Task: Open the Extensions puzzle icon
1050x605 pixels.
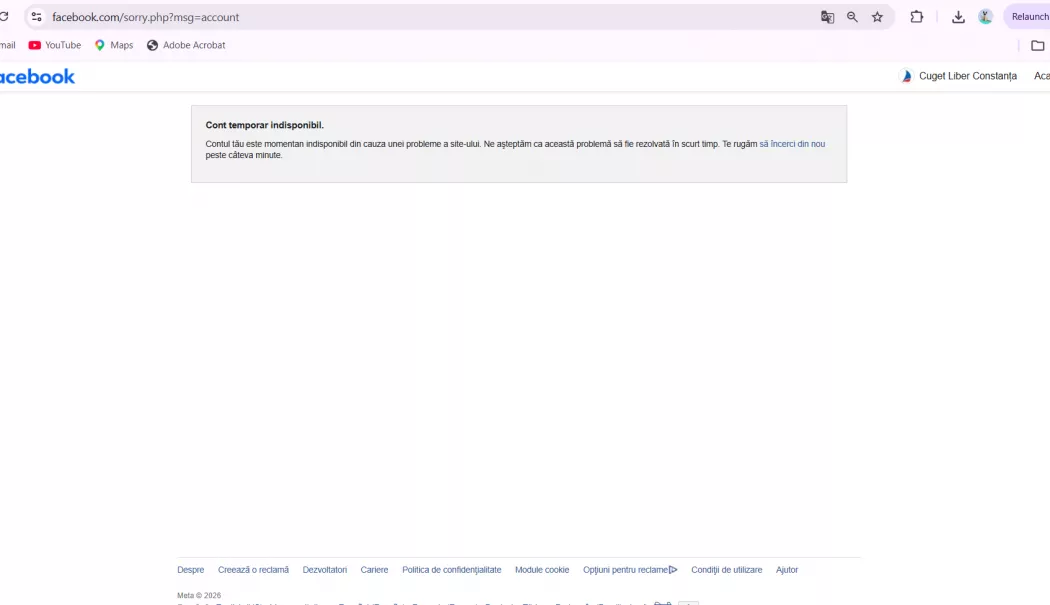Action: [917, 17]
